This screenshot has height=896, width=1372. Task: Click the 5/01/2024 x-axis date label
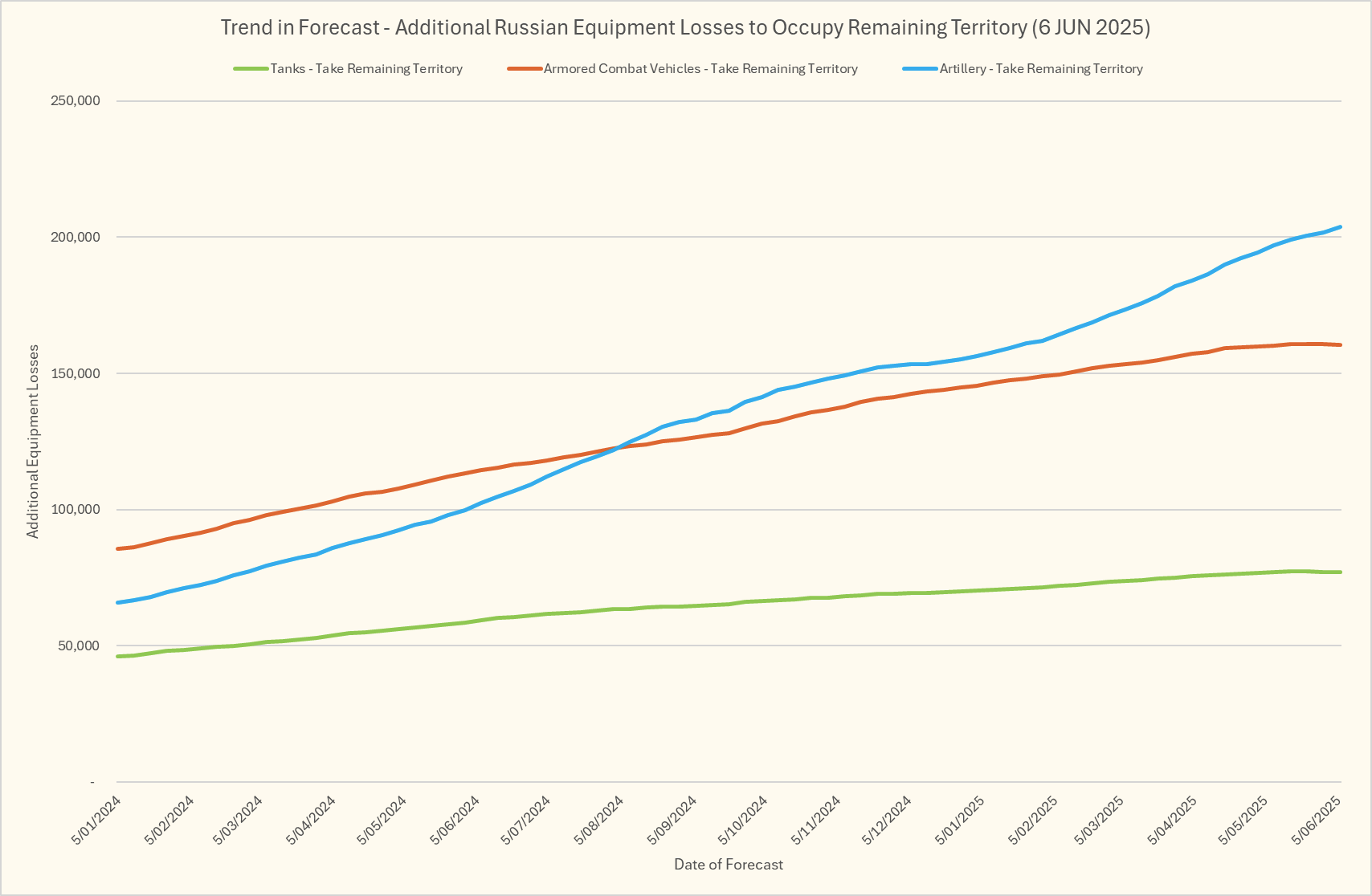[97, 819]
